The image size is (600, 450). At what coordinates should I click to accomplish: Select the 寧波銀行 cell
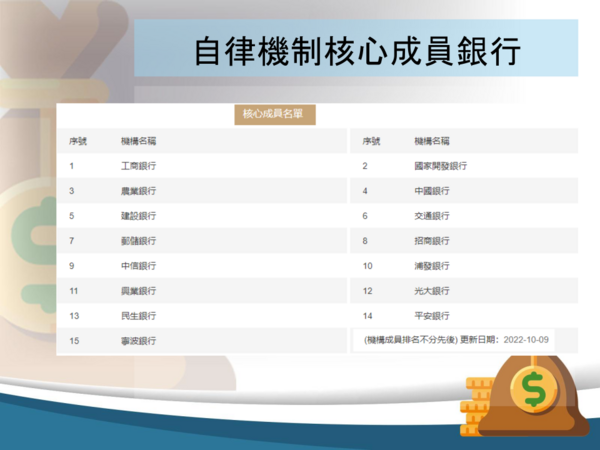(x=139, y=341)
